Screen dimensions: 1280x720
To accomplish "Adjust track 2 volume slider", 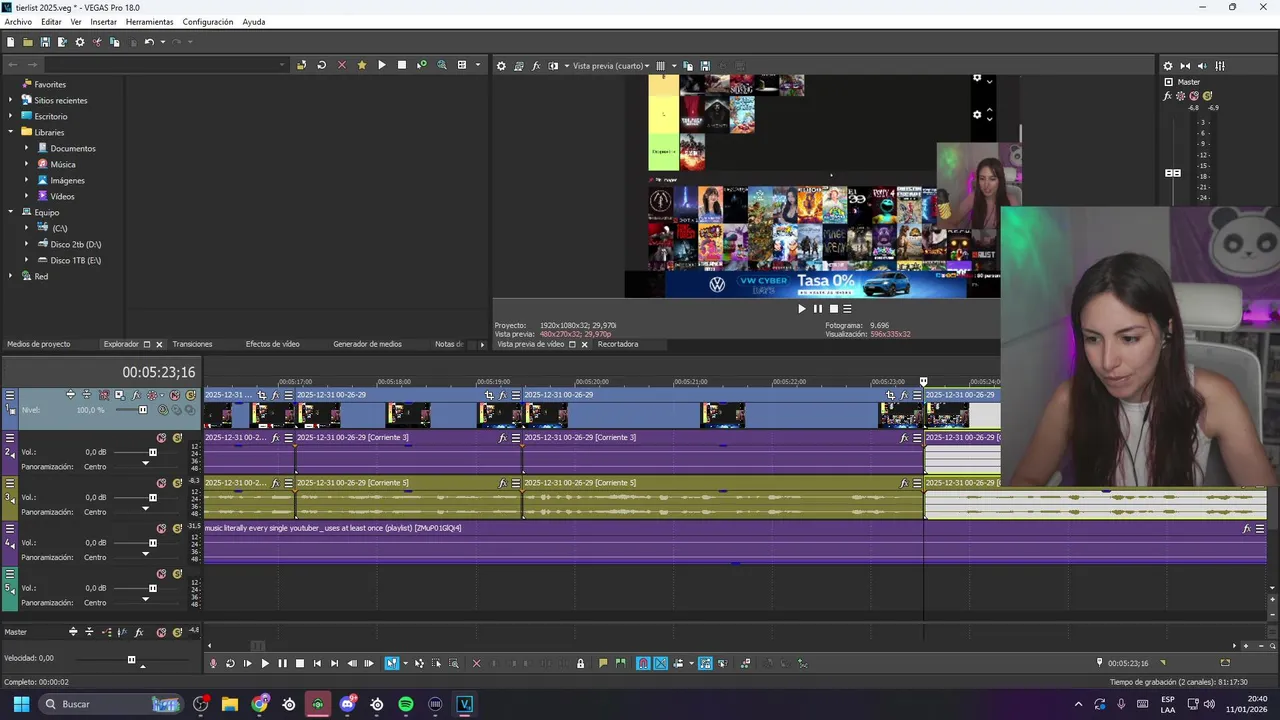I will tap(152, 452).
